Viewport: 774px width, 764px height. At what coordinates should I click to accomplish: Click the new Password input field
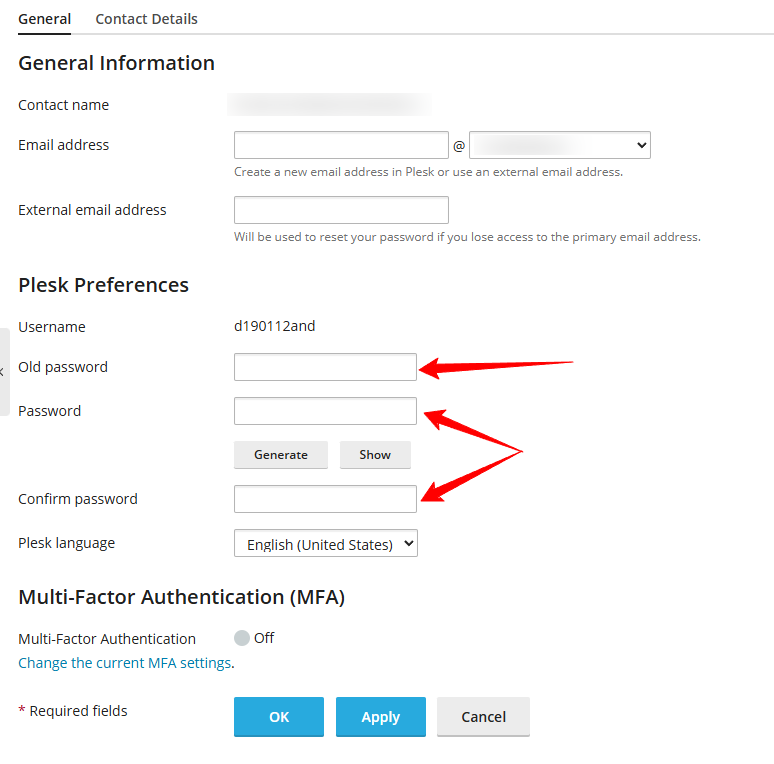(325, 411)
